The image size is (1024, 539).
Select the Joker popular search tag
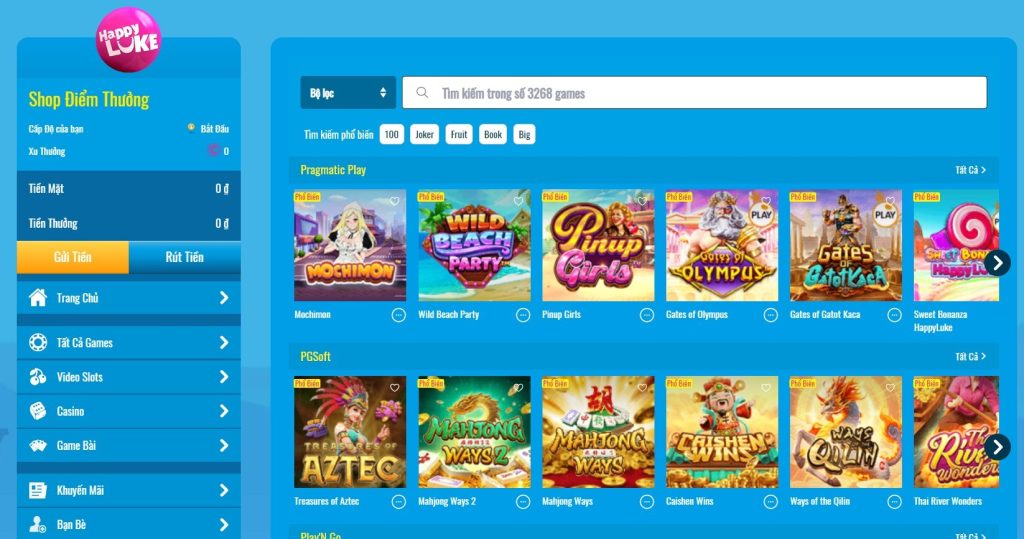click(x=424, y=135)
